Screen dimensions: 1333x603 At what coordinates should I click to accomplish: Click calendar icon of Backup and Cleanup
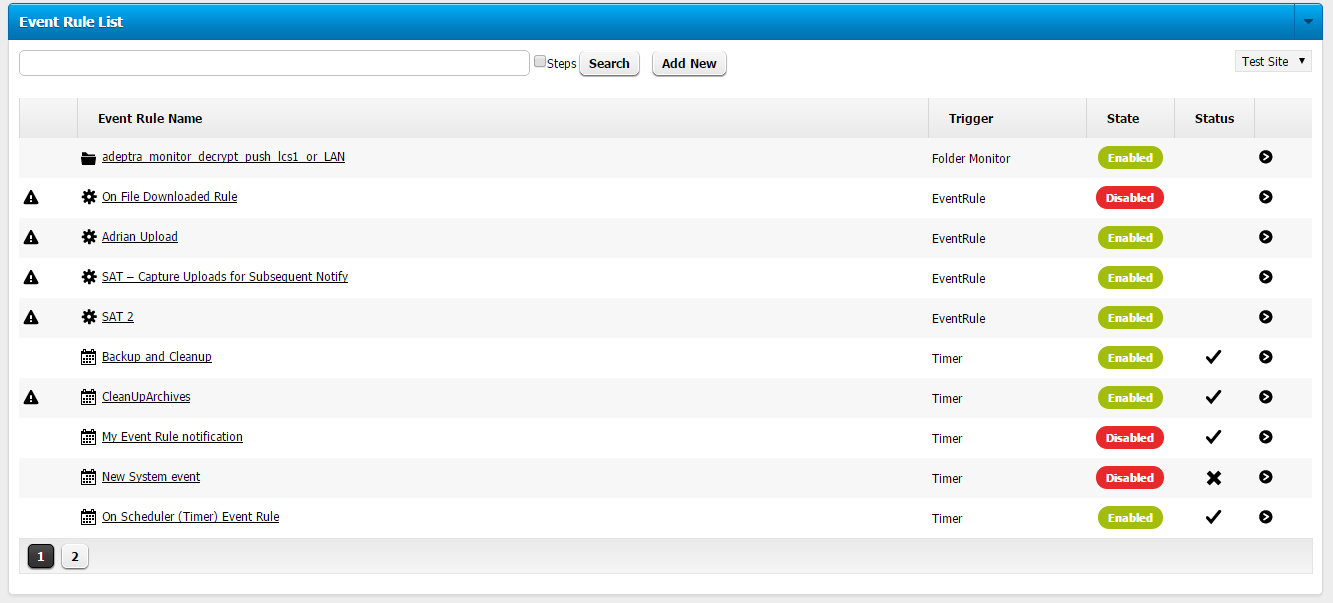click(x=89, y=357)
